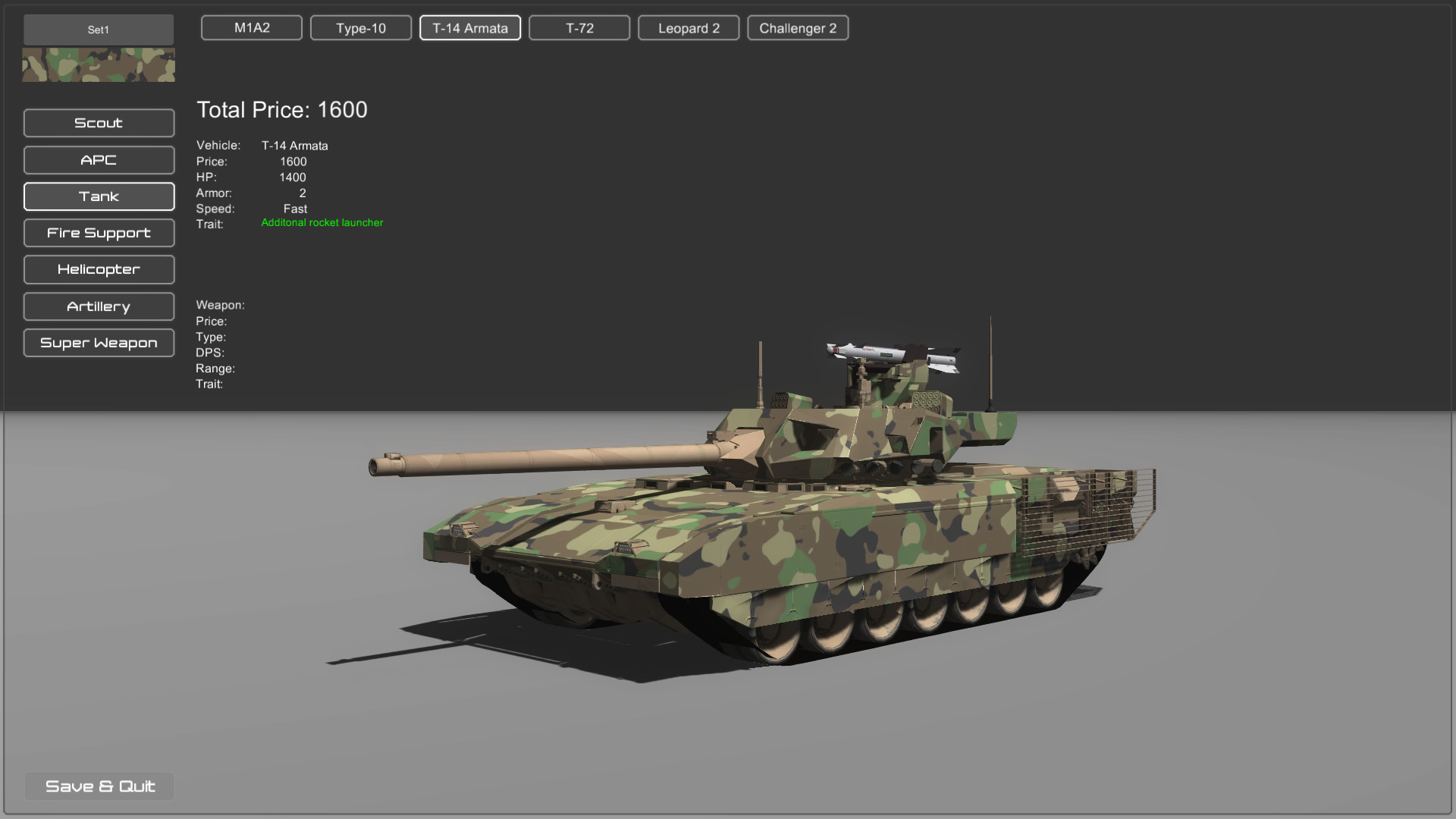Browse the Helicopter category
Viewport: 1456px width, 819px height.
point(99,269)
